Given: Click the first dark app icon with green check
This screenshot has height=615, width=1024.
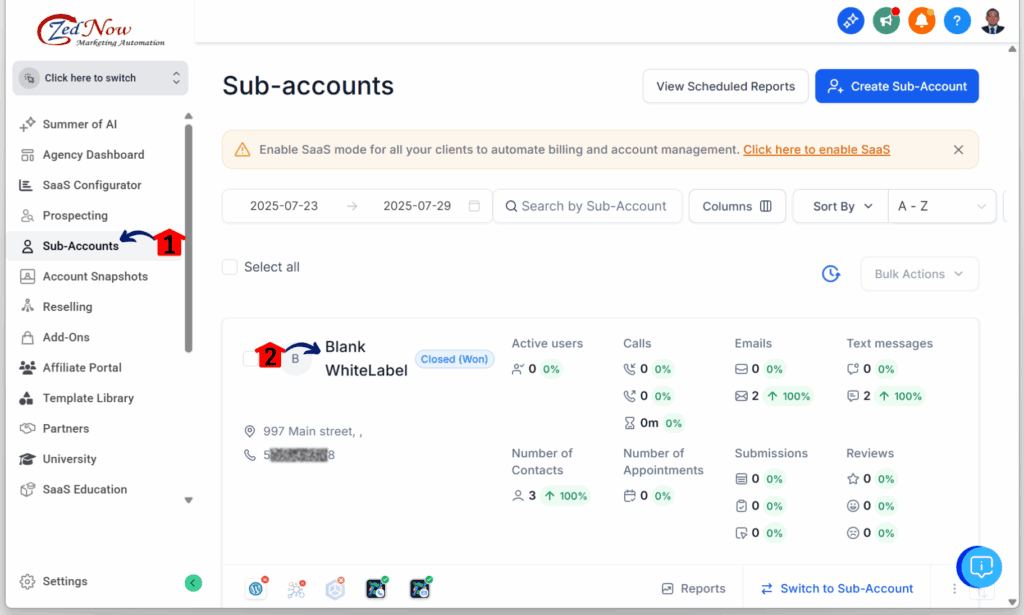Looking at the screenshot, I should tap(376, 588).
